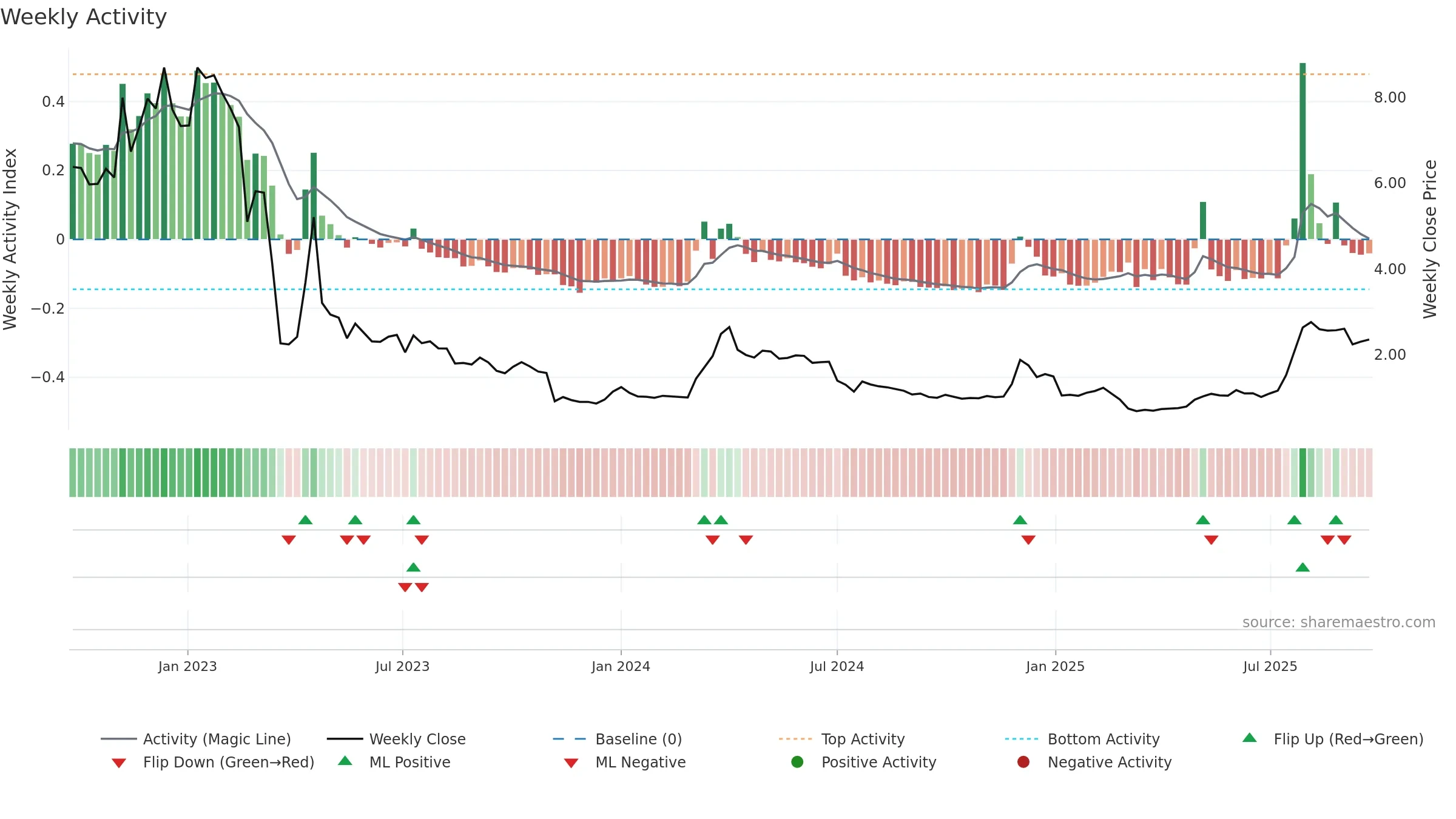Image resolution: width=1456 pixels, height=819 pixels.
Task: Click the green Positive Activity legend dot
Action: click(x=797, y=762)
